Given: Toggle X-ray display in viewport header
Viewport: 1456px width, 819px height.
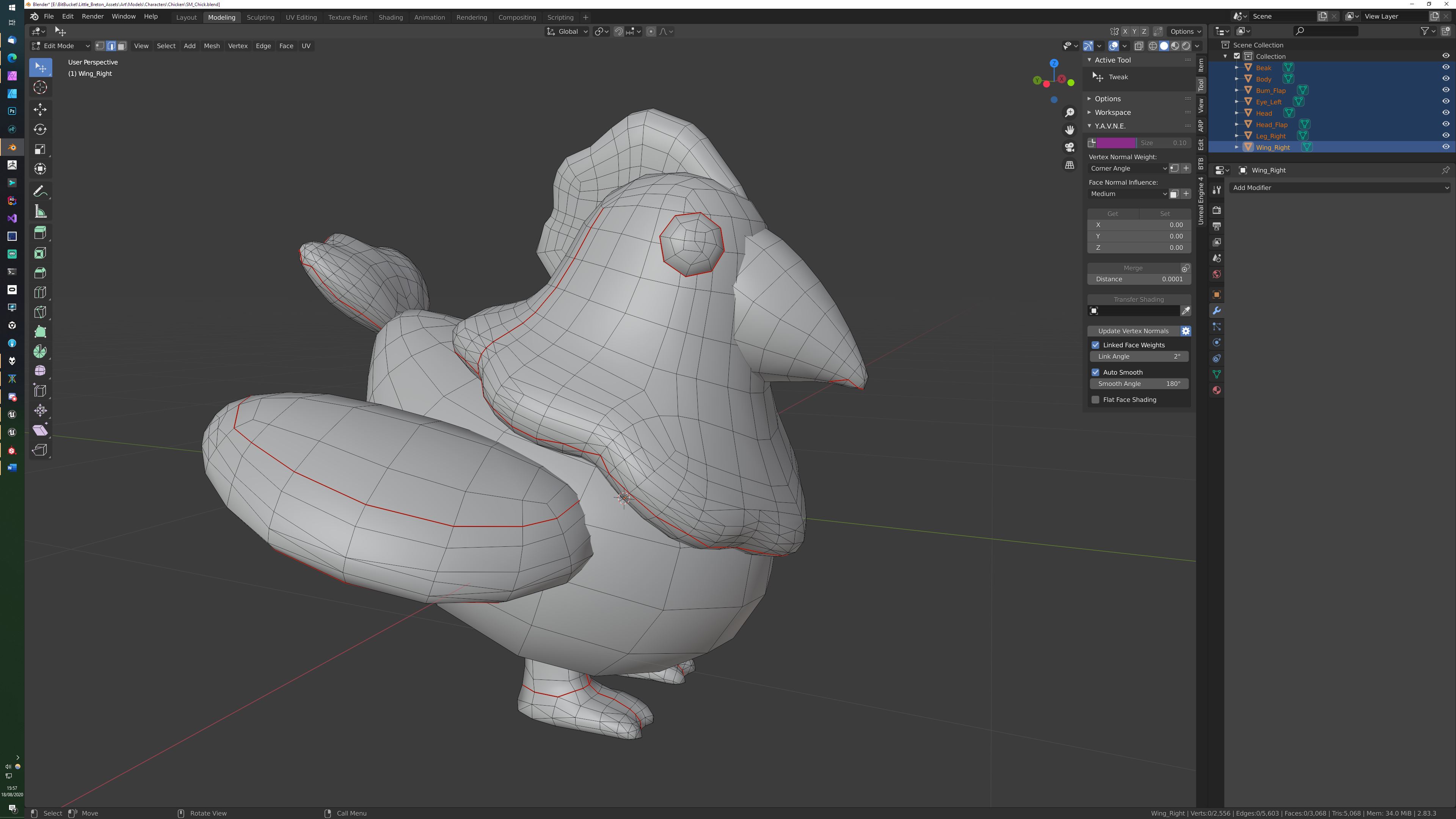Looking at the screenshot, I should [x=1138, y=46].
